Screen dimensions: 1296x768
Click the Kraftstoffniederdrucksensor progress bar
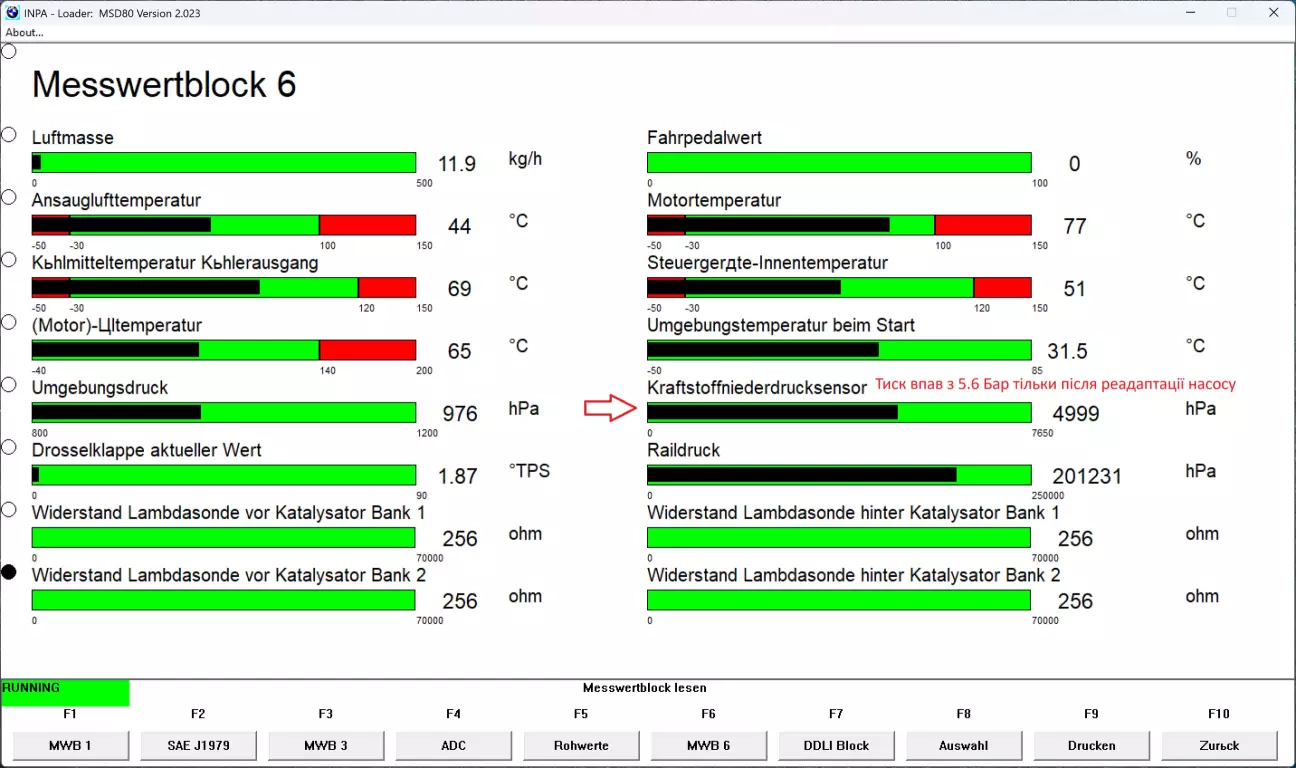click(x=839, y=412)
